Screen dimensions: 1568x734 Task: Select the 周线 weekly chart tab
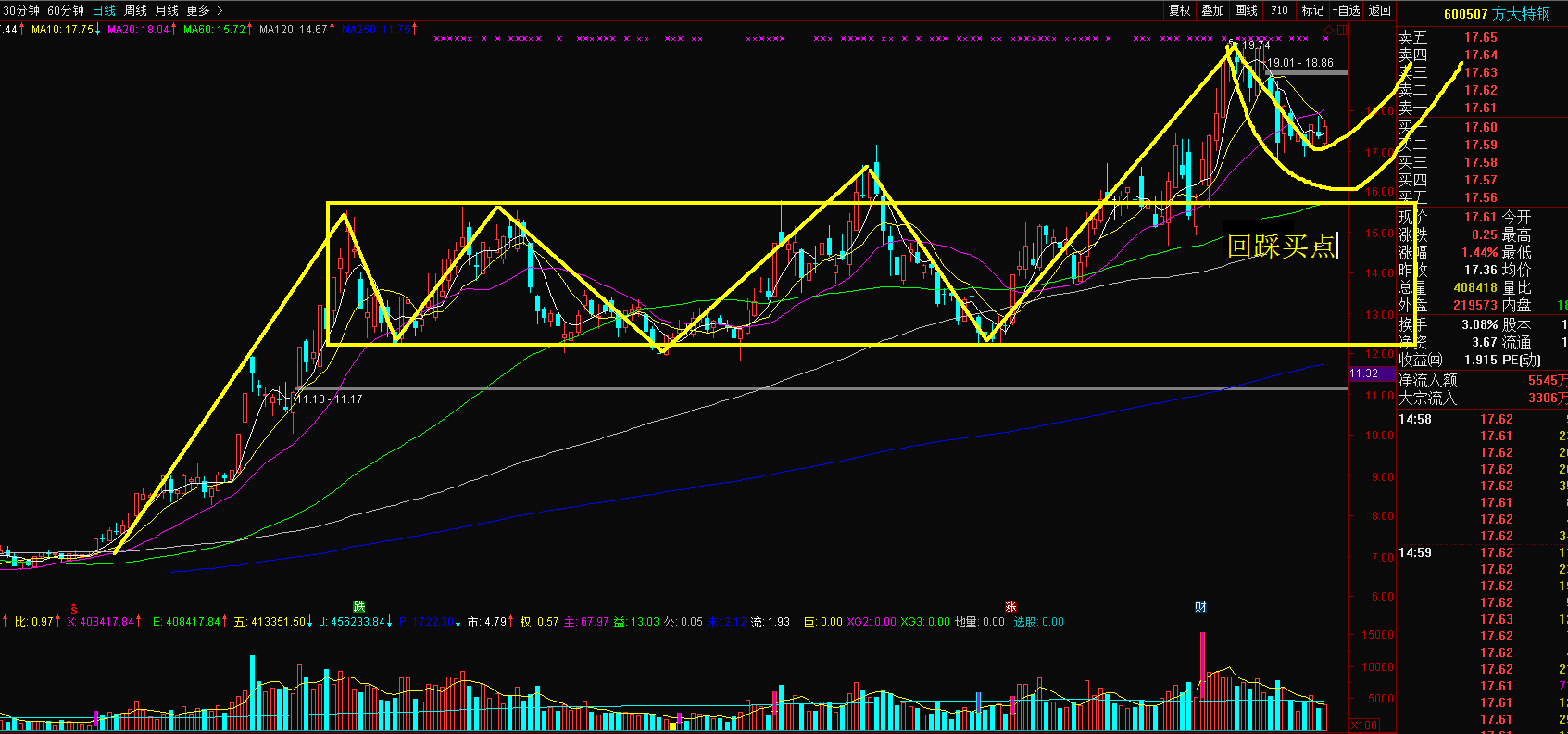pos(135,10)
